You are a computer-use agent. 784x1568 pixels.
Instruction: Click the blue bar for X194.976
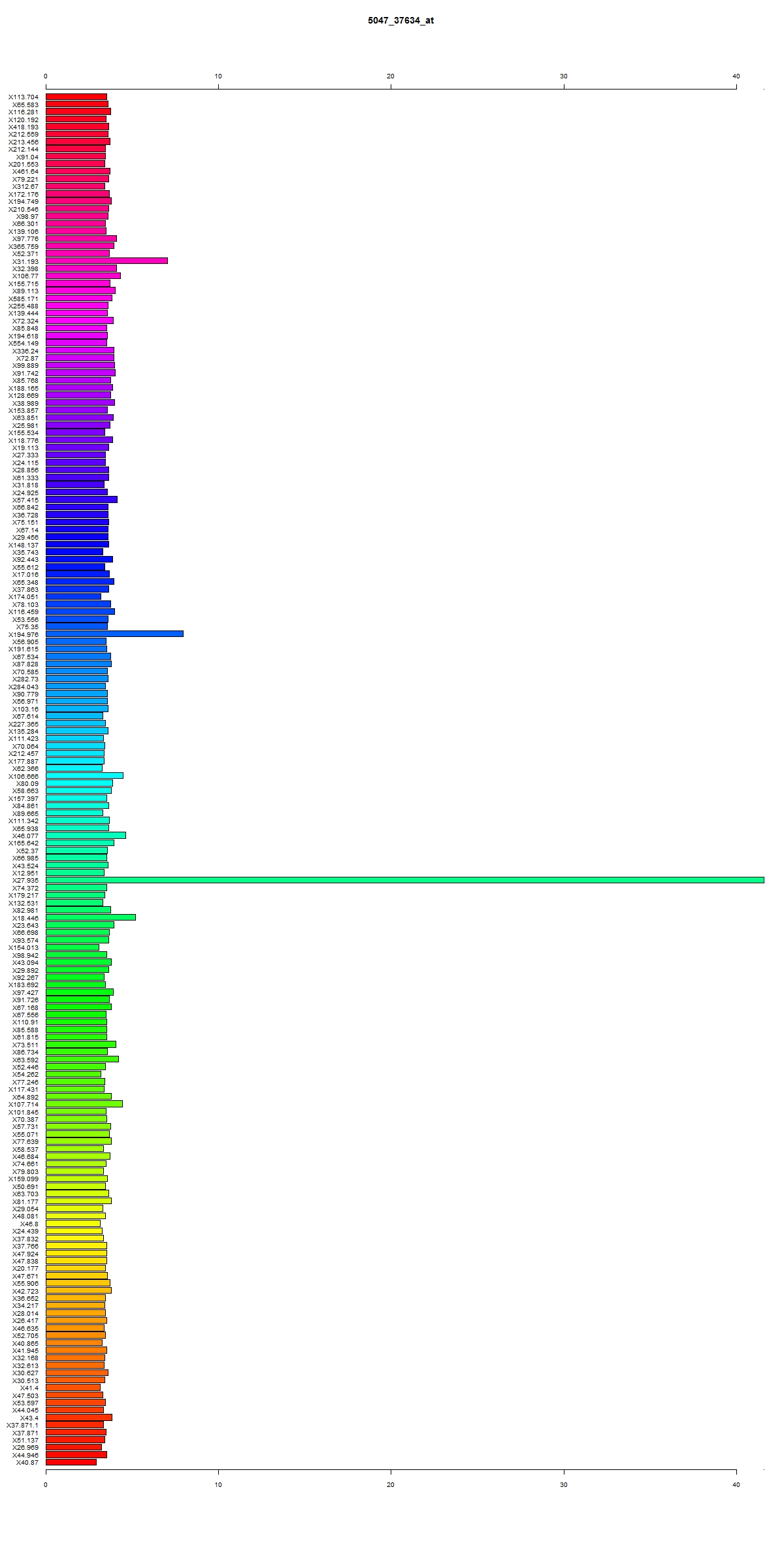point(114,634)
